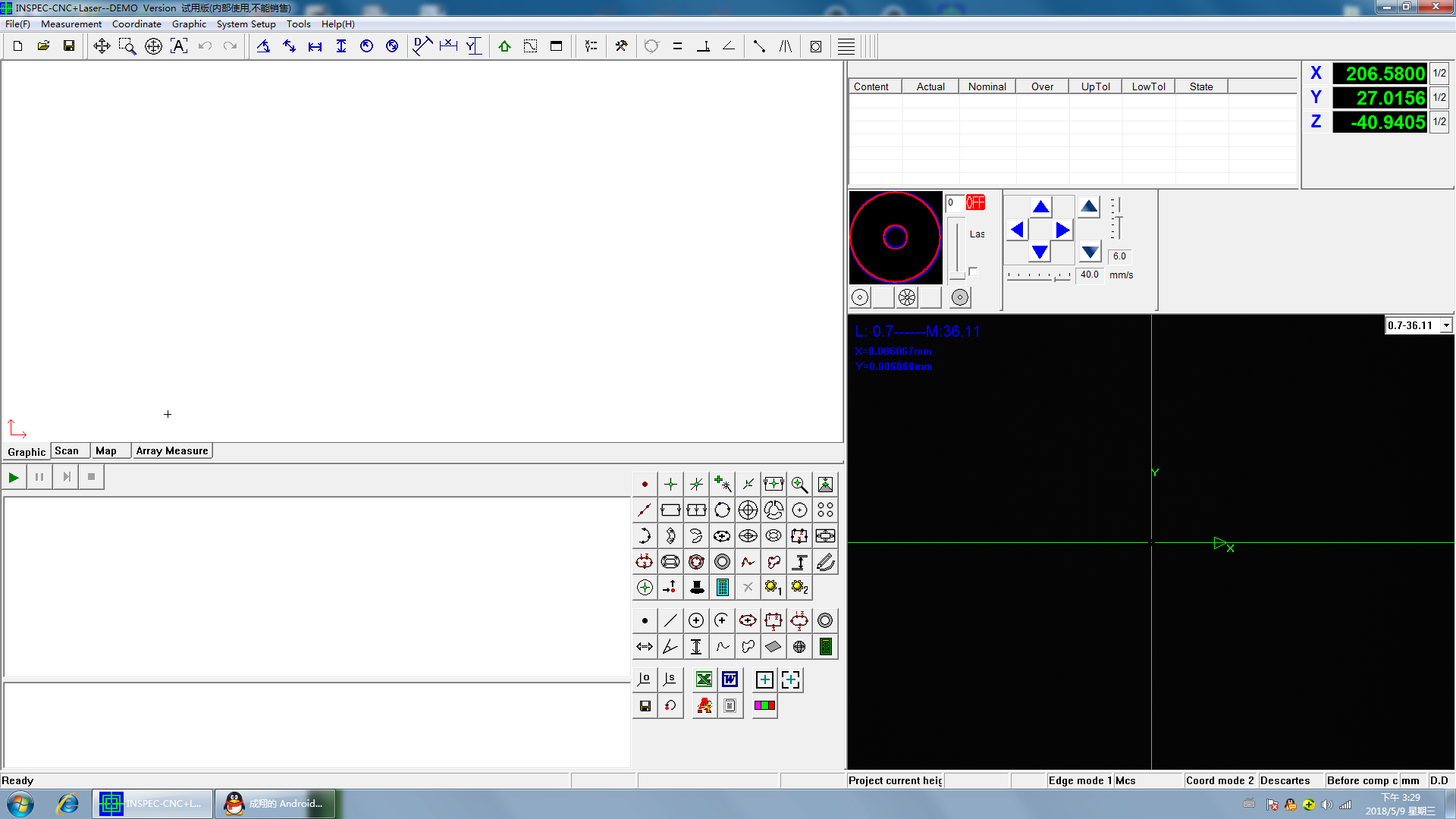Select the single point measure tool
1456x819 pixels.
coord(645,484)
